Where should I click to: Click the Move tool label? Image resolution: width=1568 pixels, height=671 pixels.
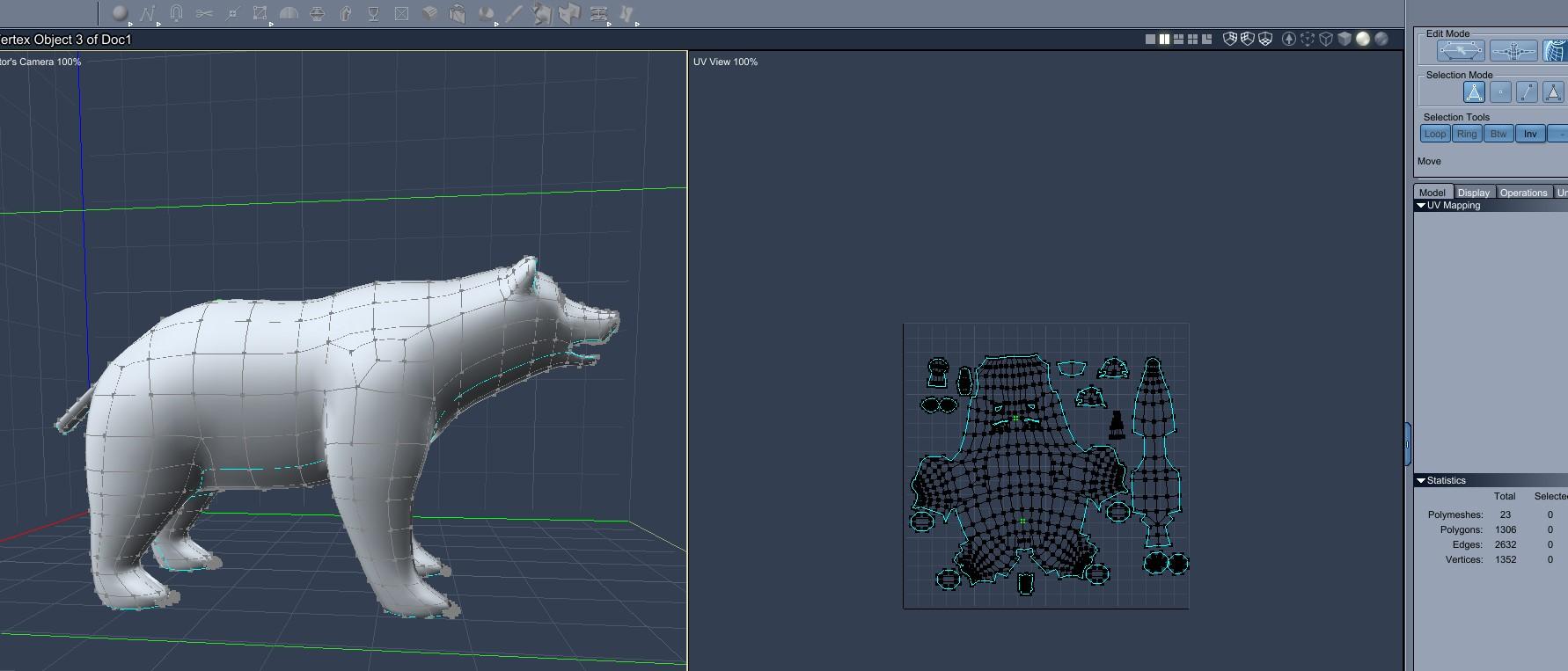pyautogui.click(x=1429, y=161)
